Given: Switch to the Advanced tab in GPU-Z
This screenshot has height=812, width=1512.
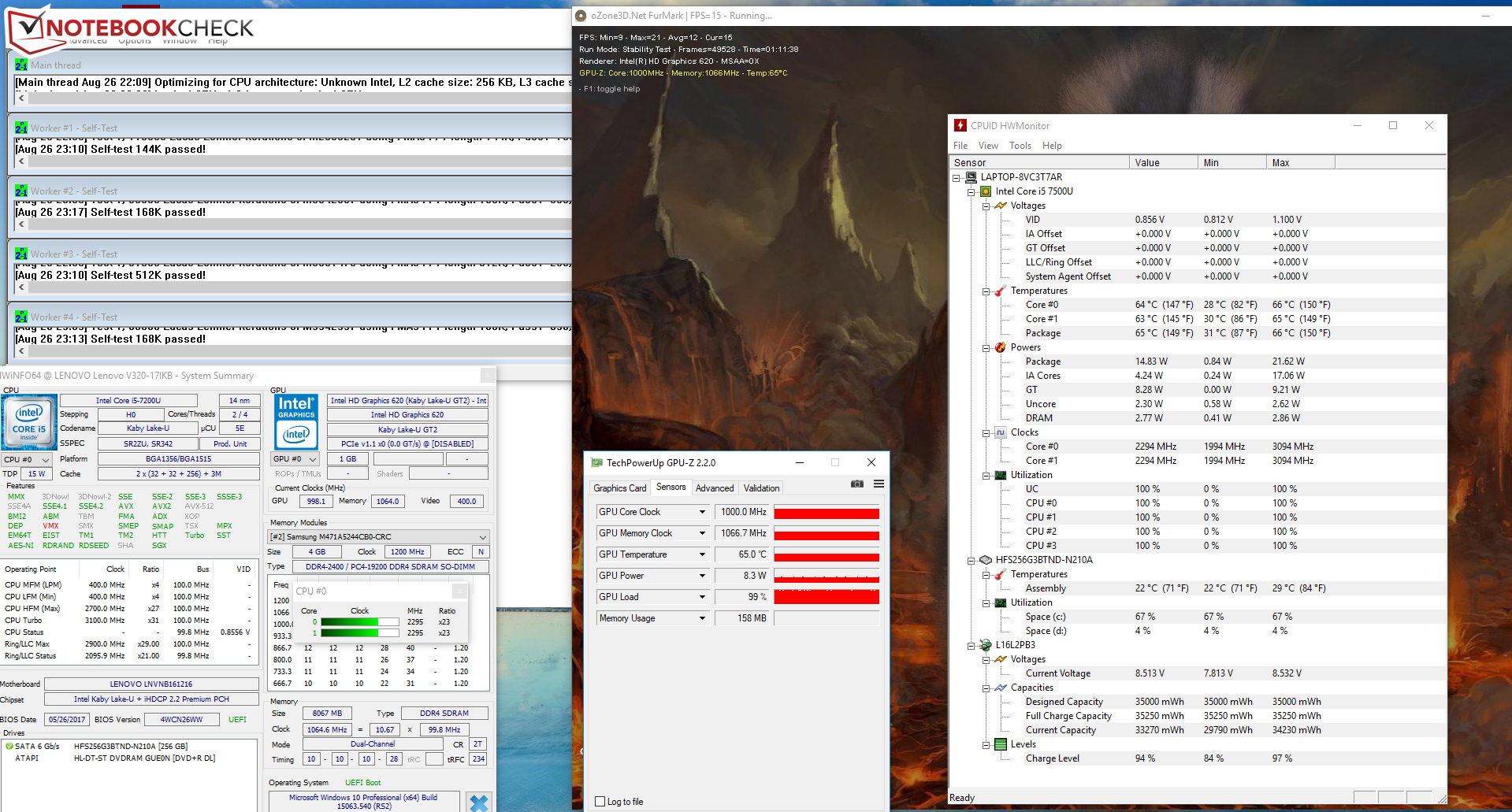Looking at the screenshot, I should [715, 488].
